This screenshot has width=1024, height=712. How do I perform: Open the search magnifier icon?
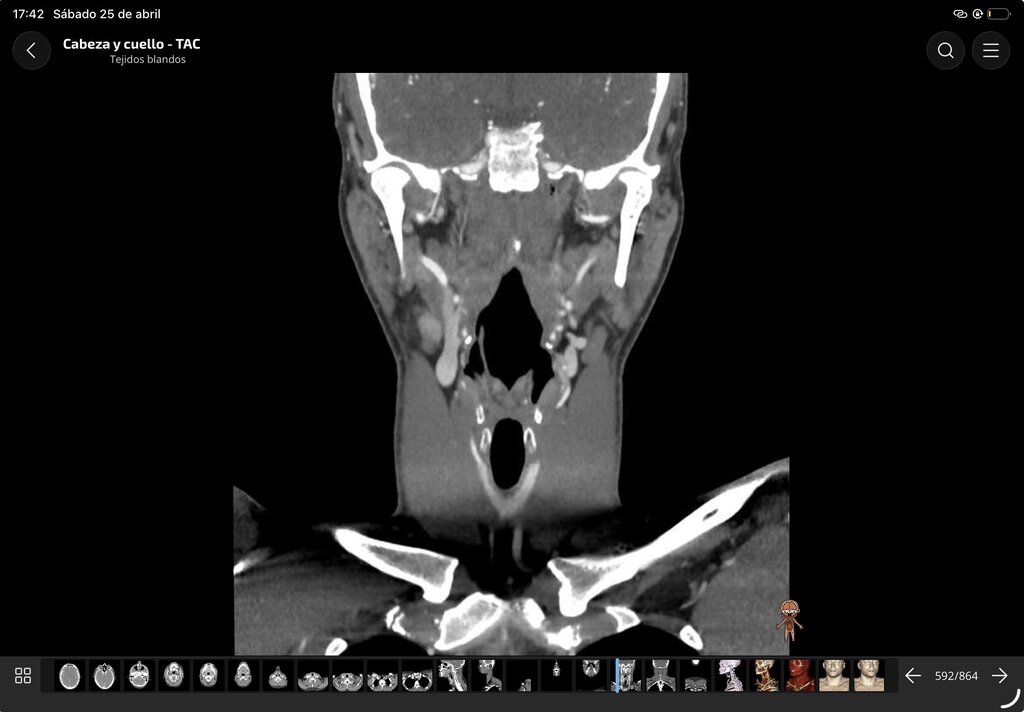click(945, 50)
